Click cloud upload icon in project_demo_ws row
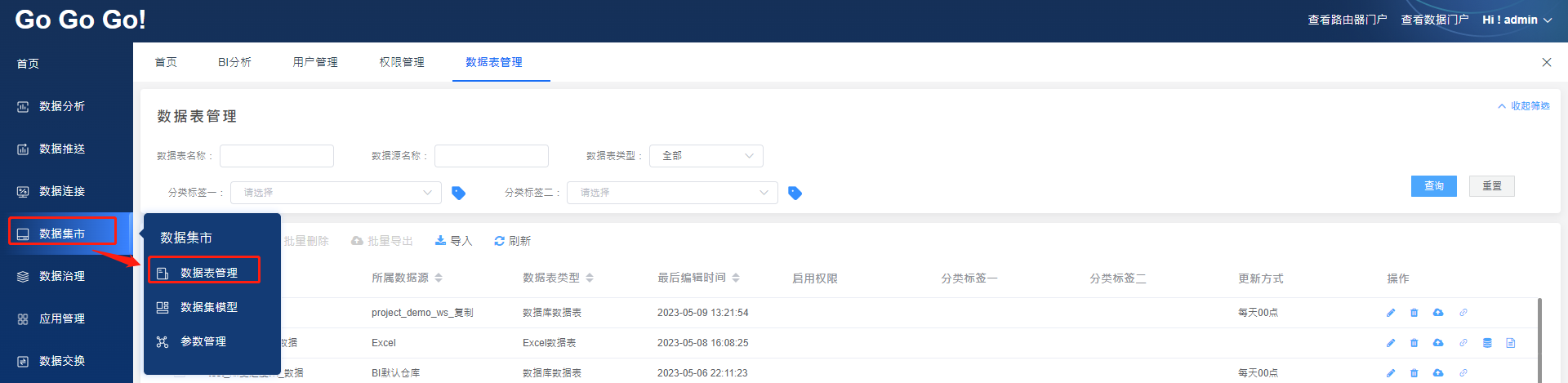The image size is (1568, 383). pos(1438,313)
